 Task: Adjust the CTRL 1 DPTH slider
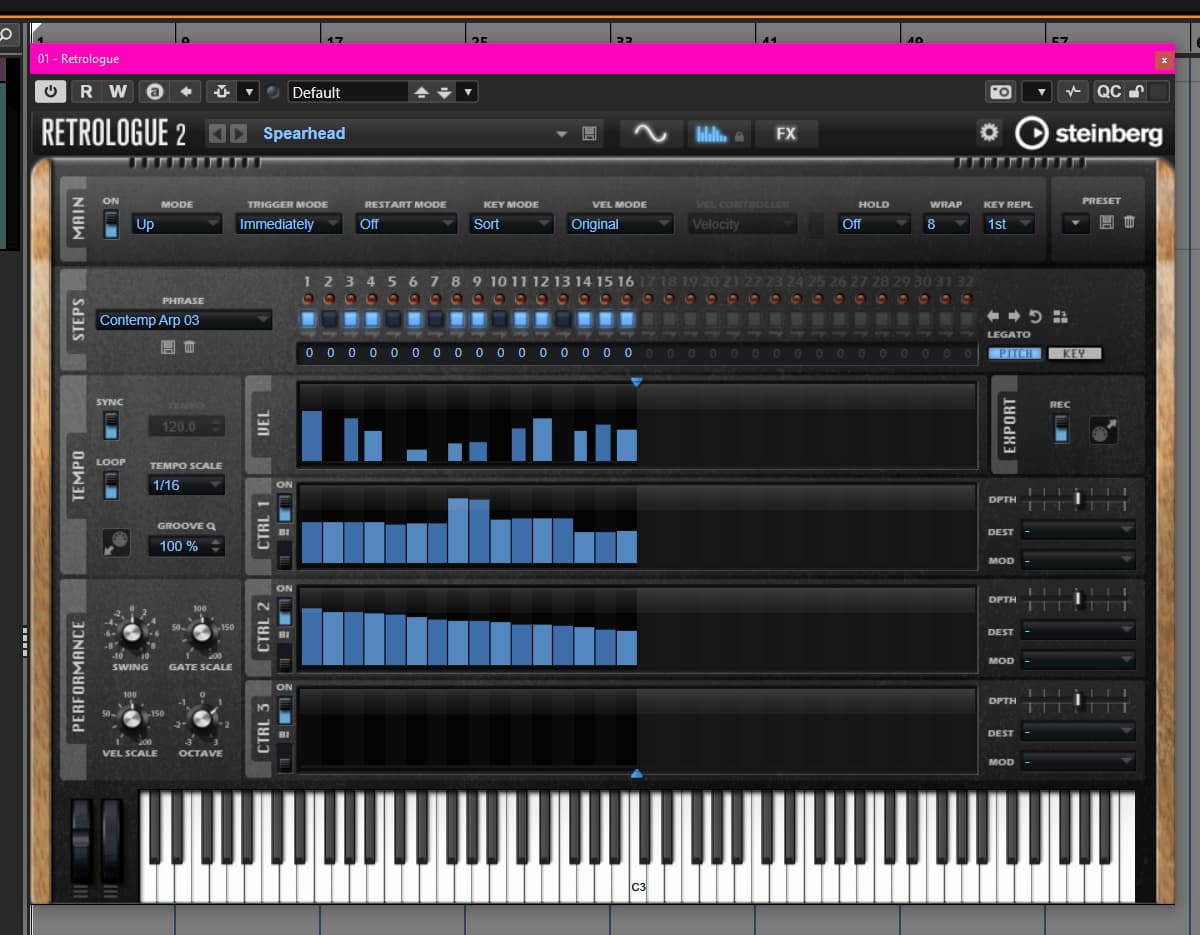[1078, 498]
